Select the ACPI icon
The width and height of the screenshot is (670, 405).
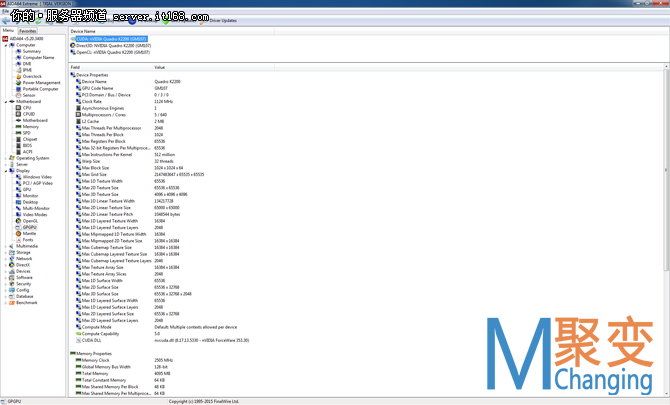point(18,152)
